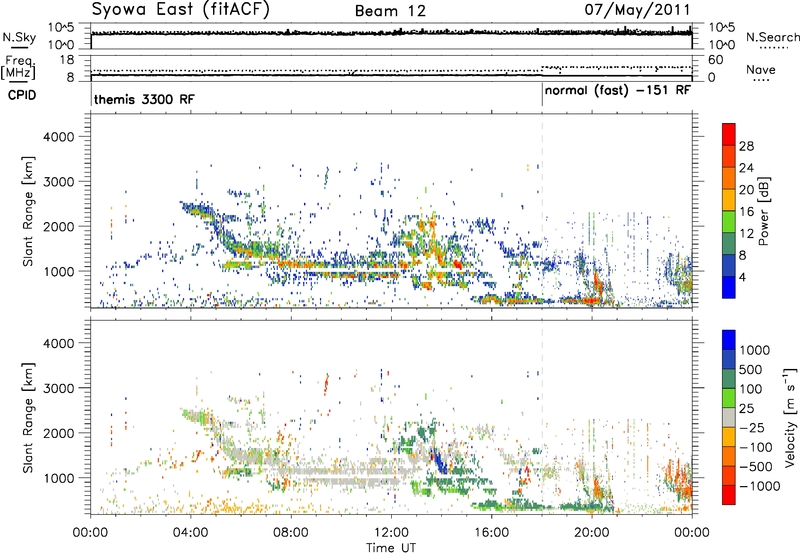The width and height of the screenshot is (800, 554).
Task: Click the "Velocity [m s-1]" colorbar title
Action: (790, 417)
